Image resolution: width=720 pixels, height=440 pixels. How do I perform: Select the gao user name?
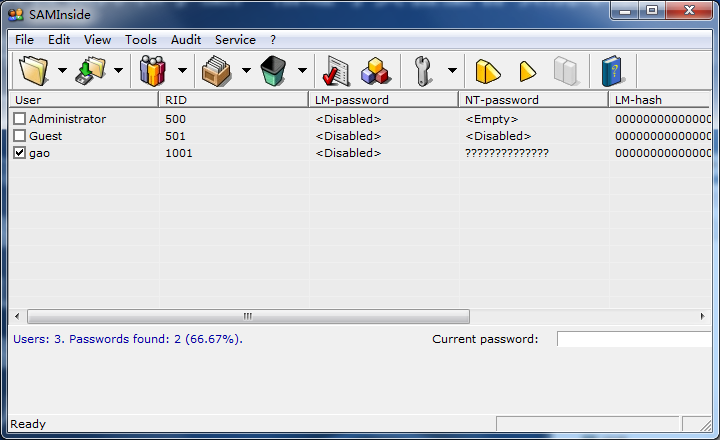pos(39,153)
